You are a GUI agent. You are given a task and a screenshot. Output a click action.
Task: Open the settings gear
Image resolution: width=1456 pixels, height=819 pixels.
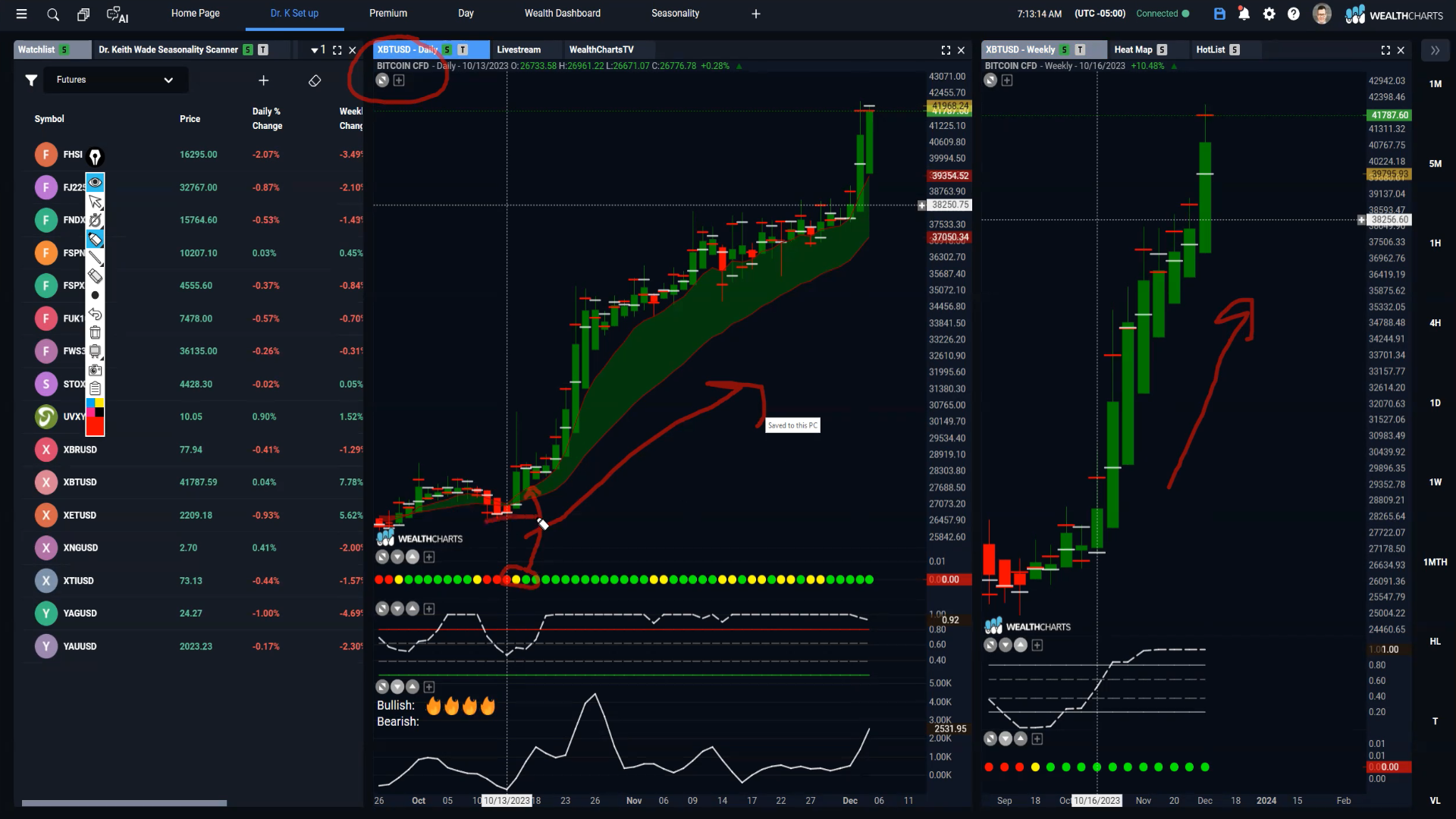click(1269, 14)
